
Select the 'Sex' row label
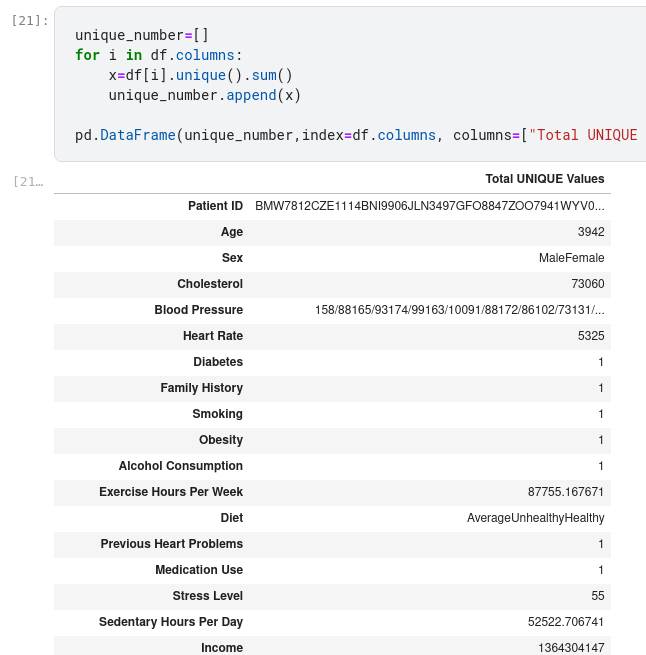click(232, 258)
